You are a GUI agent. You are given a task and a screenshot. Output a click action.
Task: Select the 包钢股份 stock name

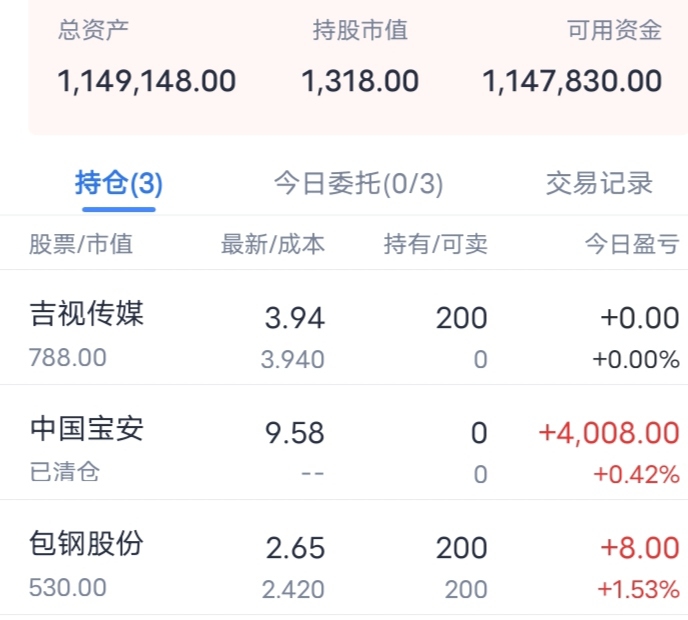(x=87, y=545)
